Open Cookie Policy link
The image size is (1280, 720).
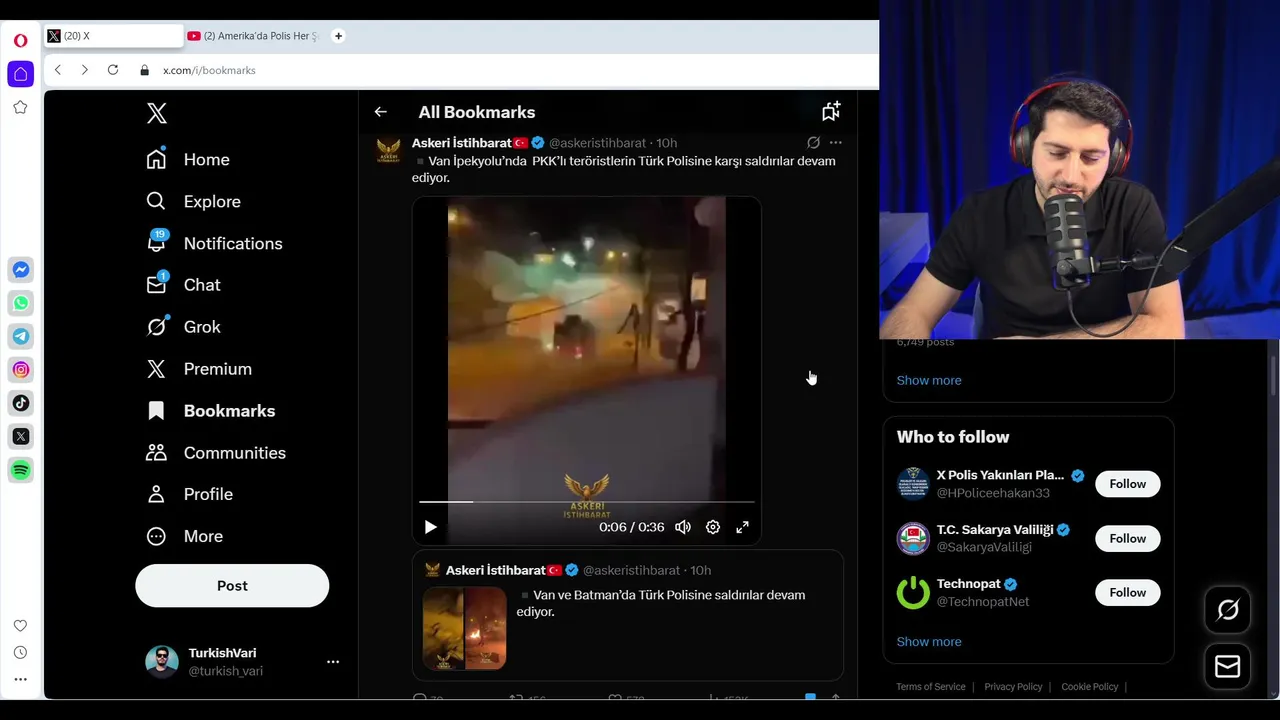click(1090, 687)
